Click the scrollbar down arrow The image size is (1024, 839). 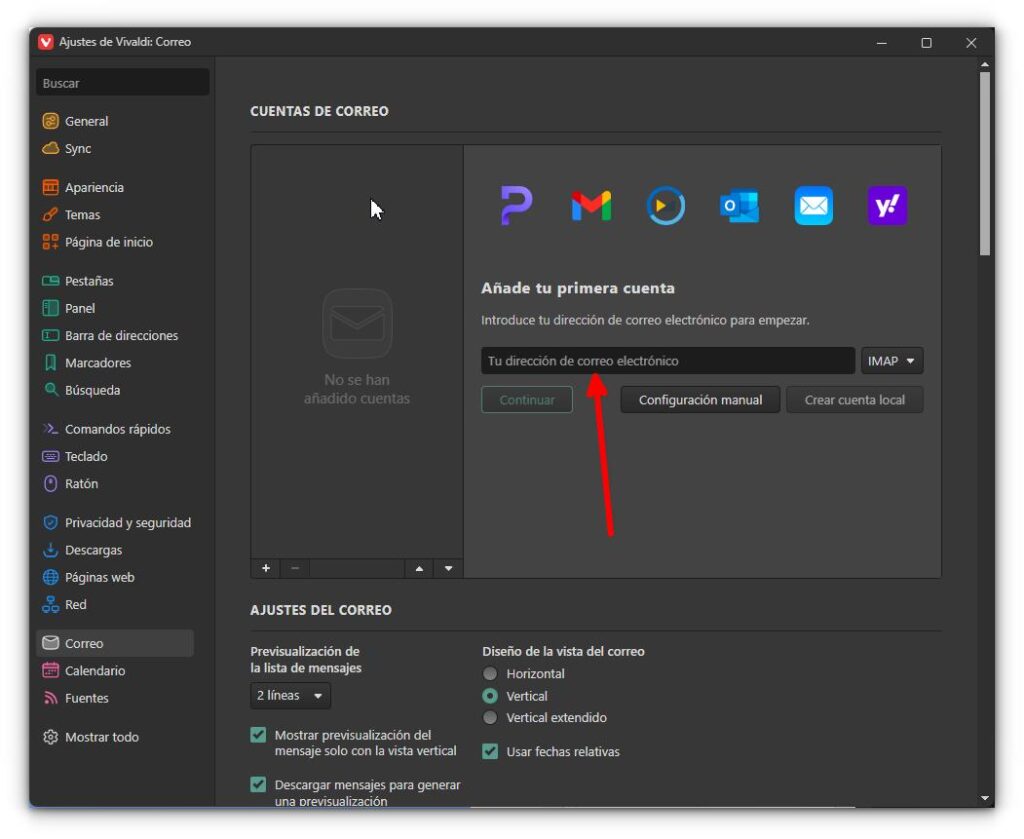click(985, 799)
